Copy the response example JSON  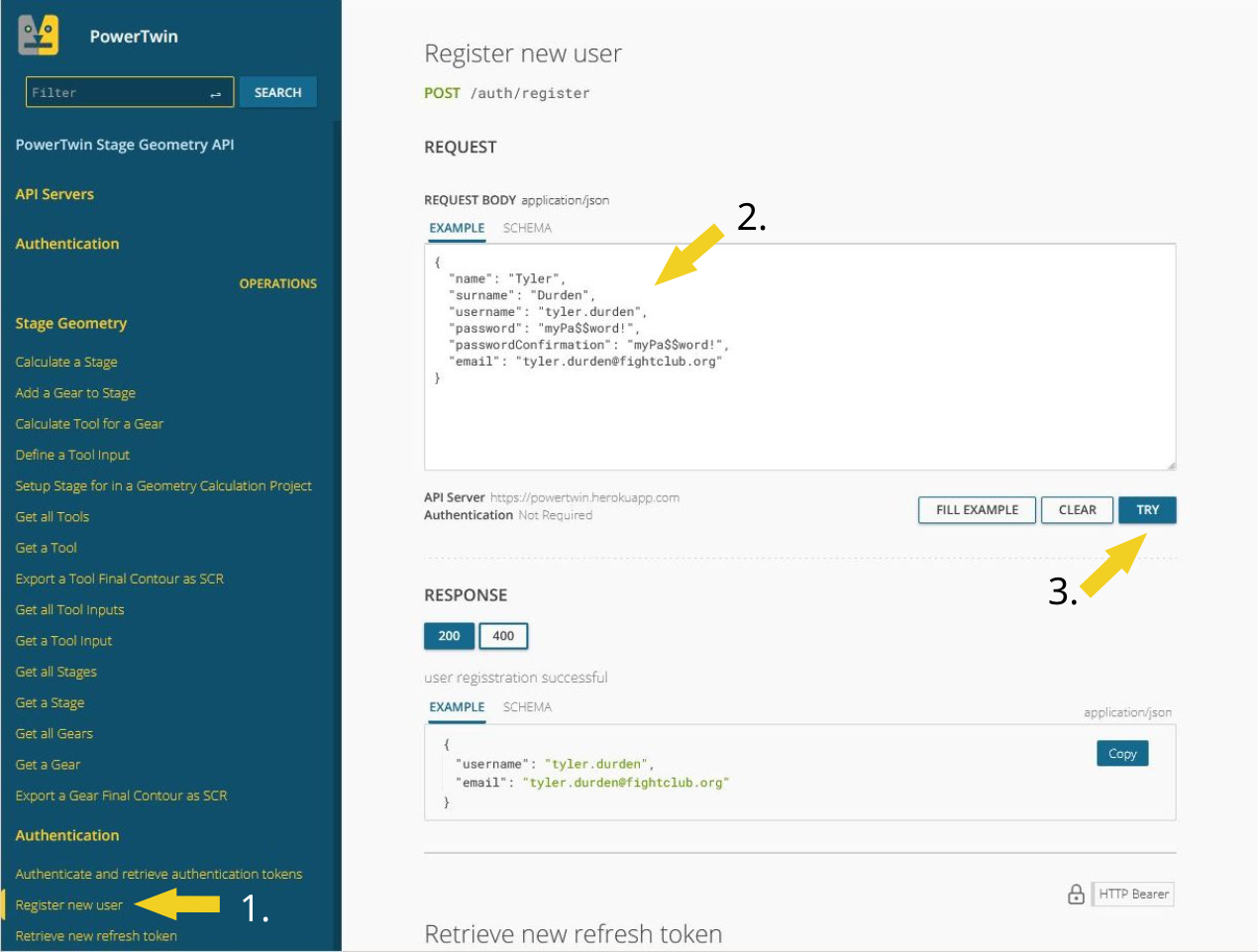1121,754
